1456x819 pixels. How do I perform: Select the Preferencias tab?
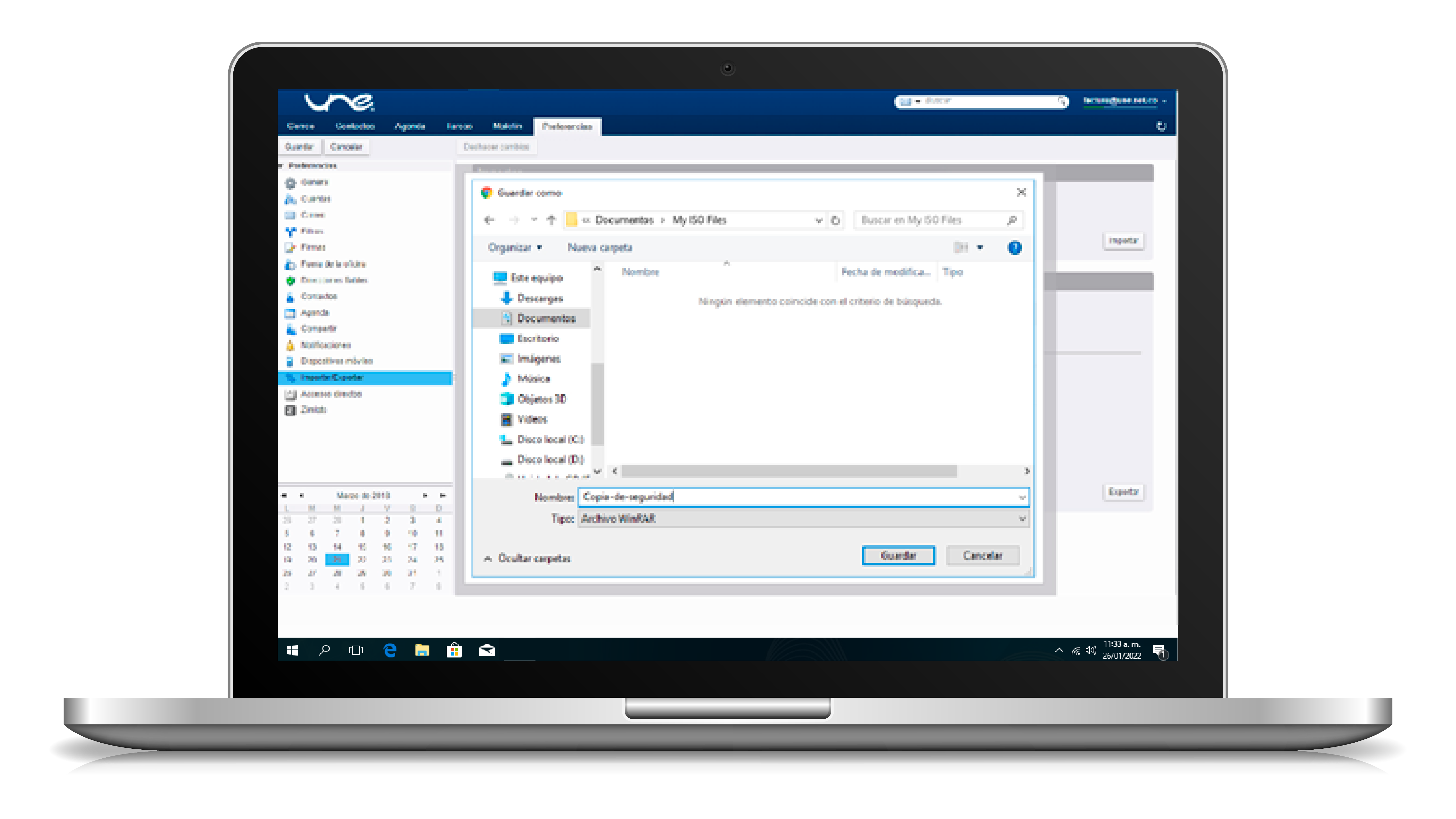567,127
